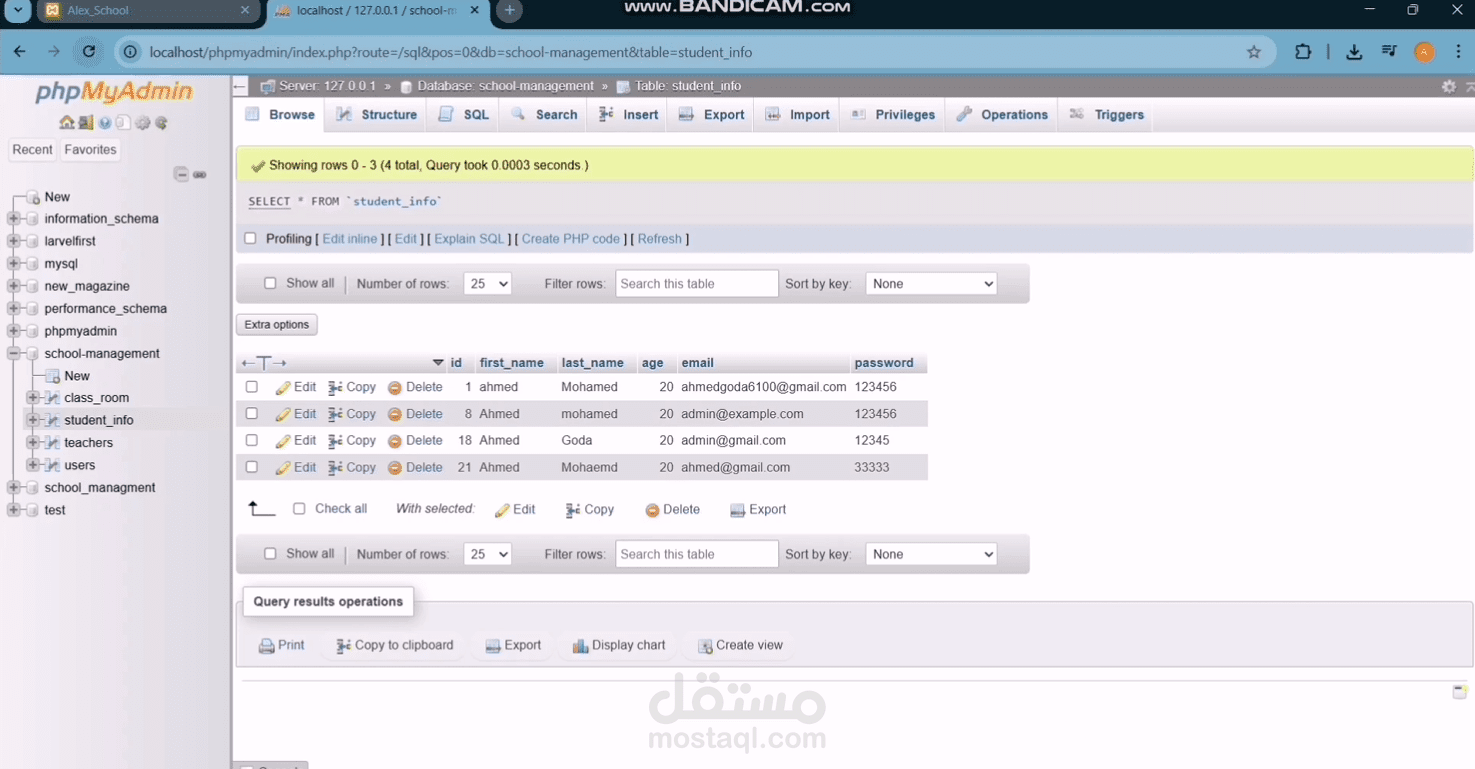Image resolution: width=1475 pixels, height=769 pixels.
Task: Enable the bottom Show all checkbox
Action: click(x=270, y=554)
